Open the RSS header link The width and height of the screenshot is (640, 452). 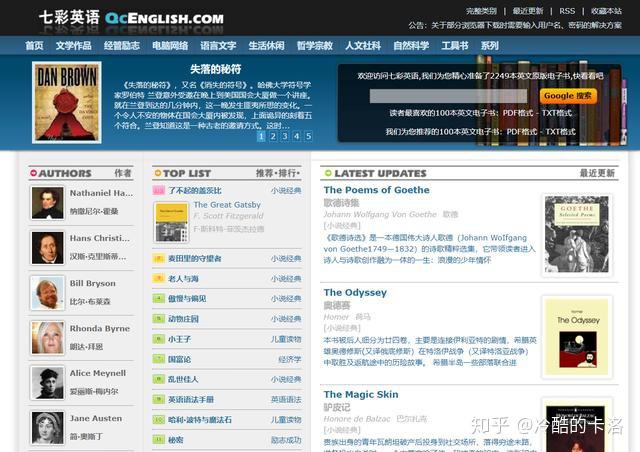coord(567,11)
